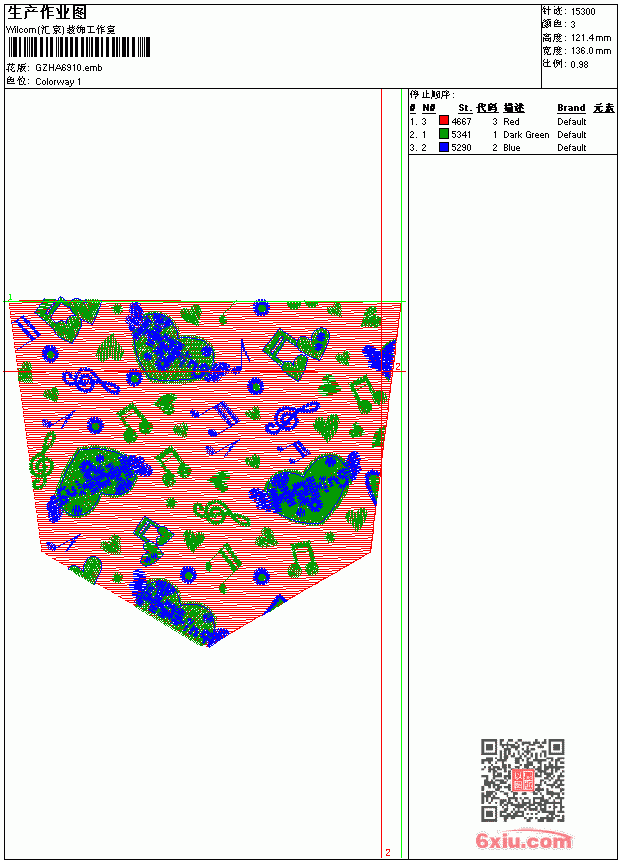Screen dimensions: 620x860
Task: Click the Colorway 1 label
Action: point(58,82)
